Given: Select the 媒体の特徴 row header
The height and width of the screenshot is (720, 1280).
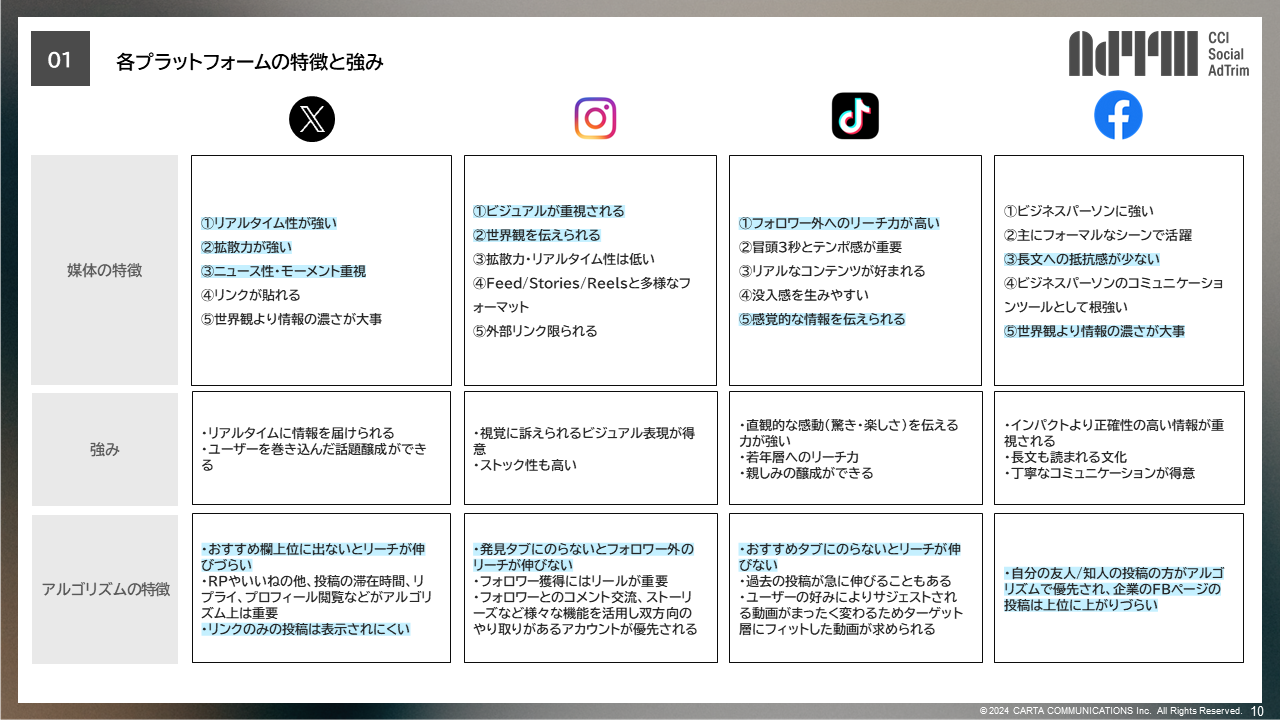Looking at the screenshot, I should [x=105, y=270].
